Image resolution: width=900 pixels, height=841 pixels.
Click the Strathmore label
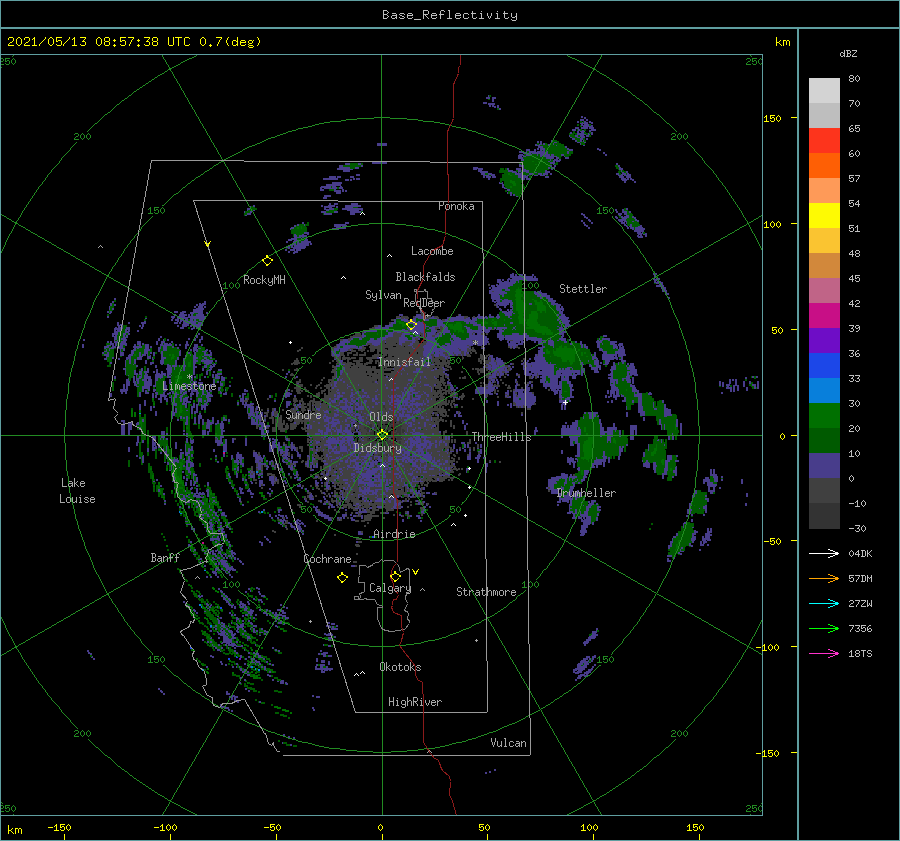click(486, 592)
